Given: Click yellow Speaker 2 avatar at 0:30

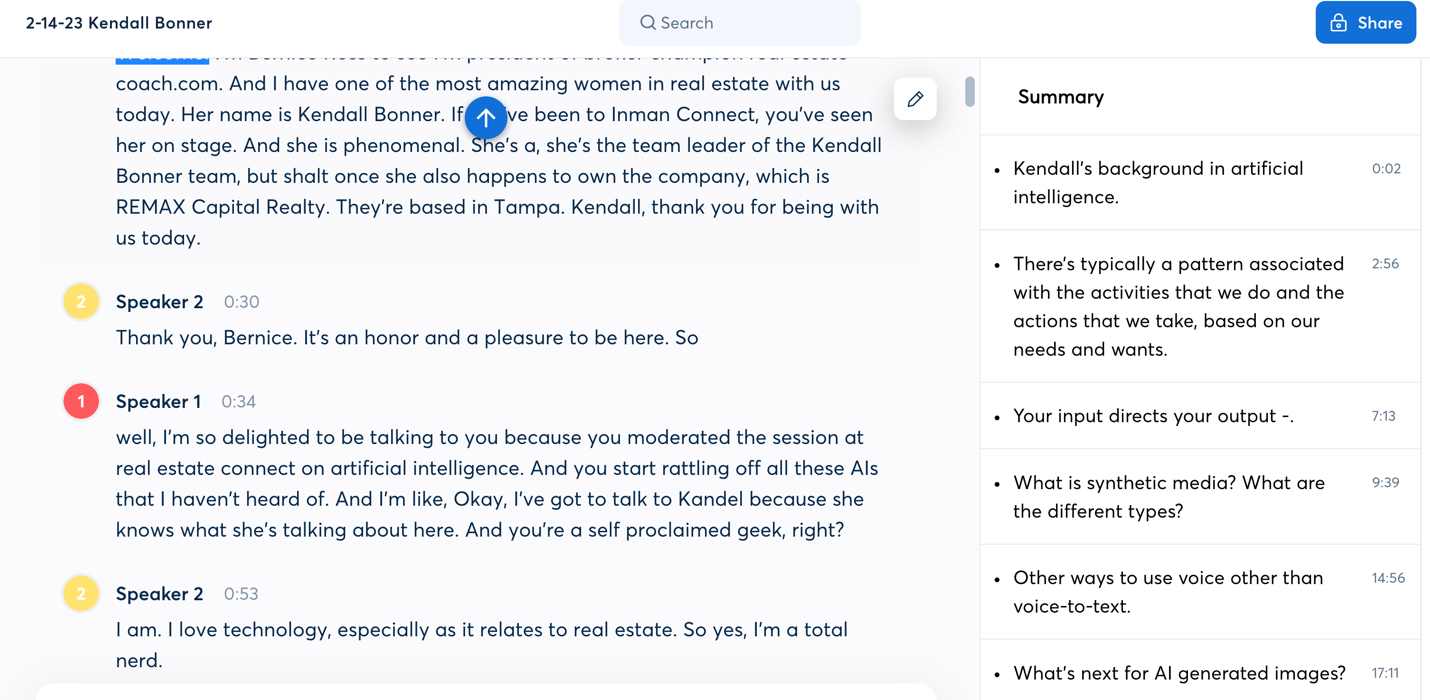Looking at the screenshot, I should 81,301.
